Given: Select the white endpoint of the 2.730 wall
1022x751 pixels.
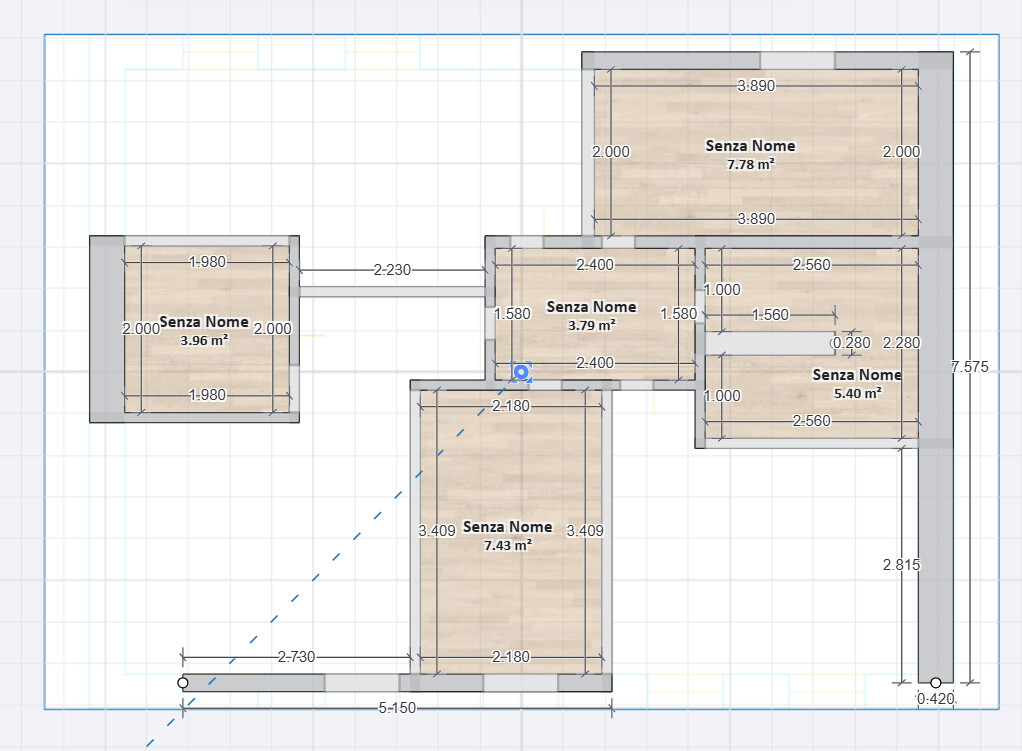Looking at the screenshot, I should (182, 683).
